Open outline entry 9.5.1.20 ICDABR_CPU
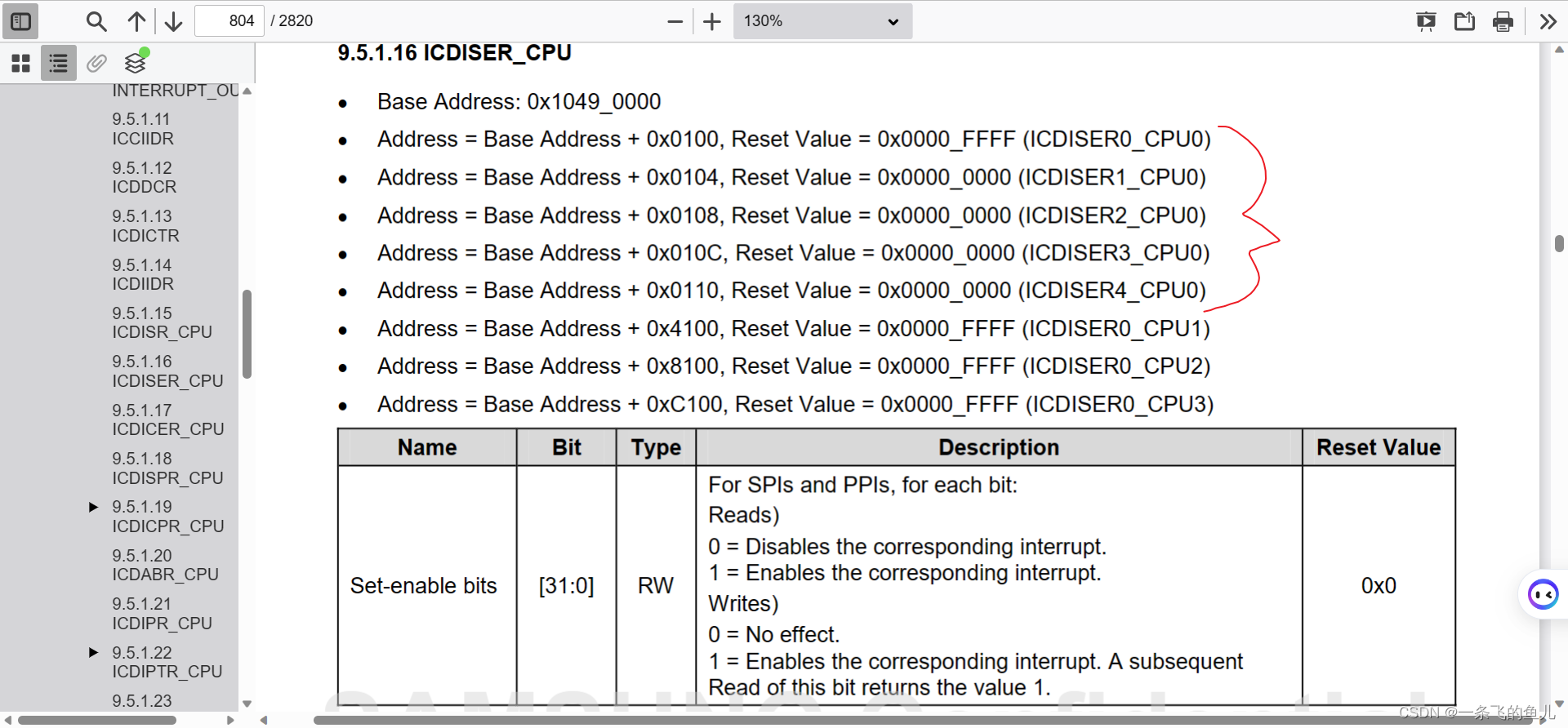 pos(166,565)
